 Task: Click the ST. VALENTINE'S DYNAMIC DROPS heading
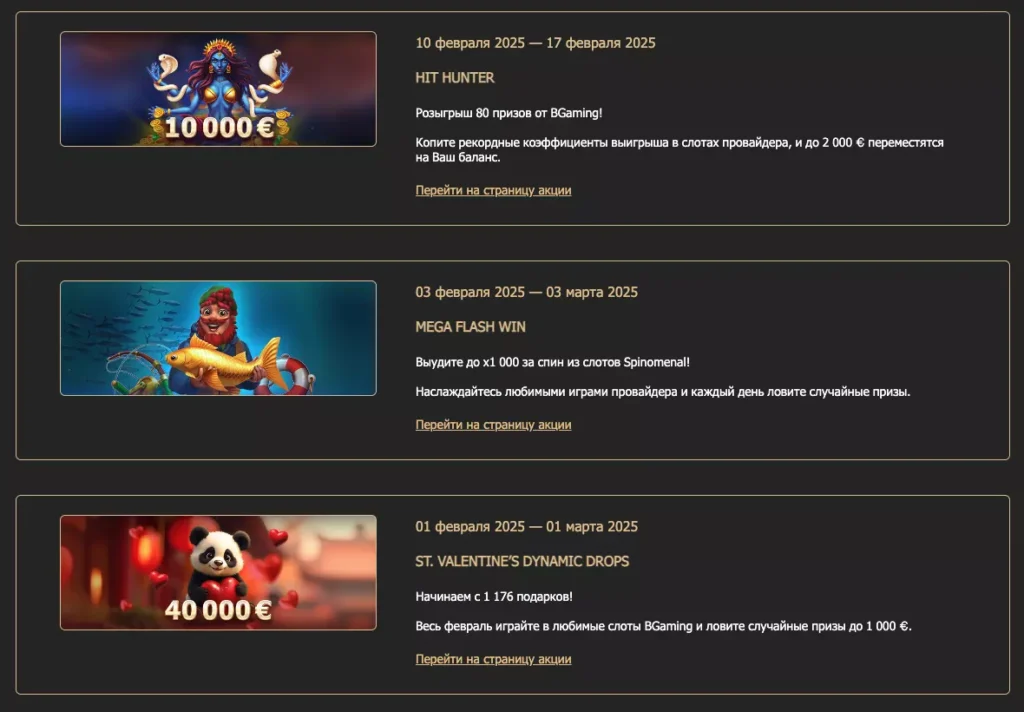pyautogui.click(x=522, y=561)
